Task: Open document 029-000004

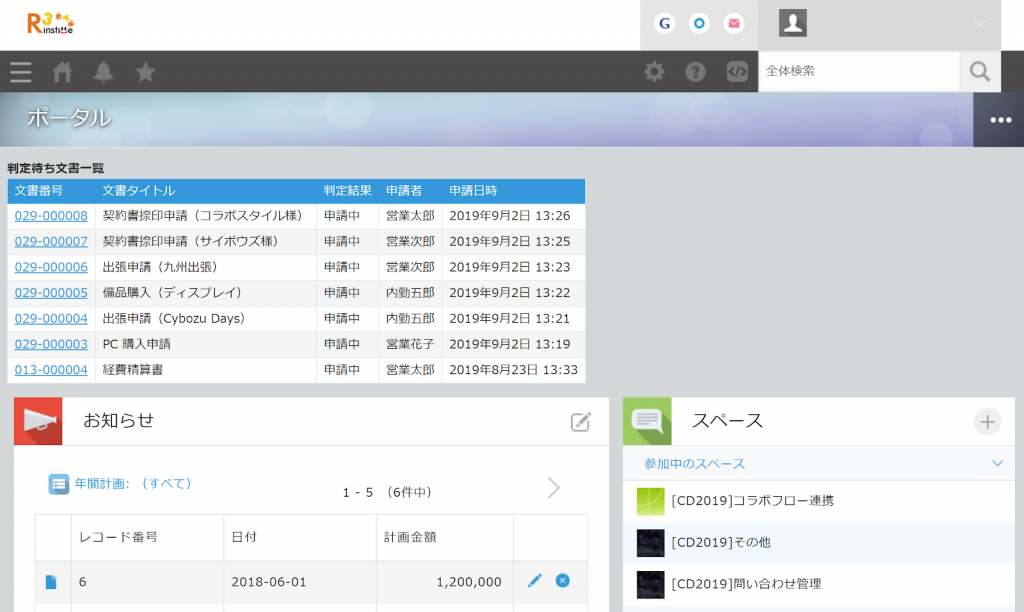Action: pyautogui.click(x=51, y=319)
